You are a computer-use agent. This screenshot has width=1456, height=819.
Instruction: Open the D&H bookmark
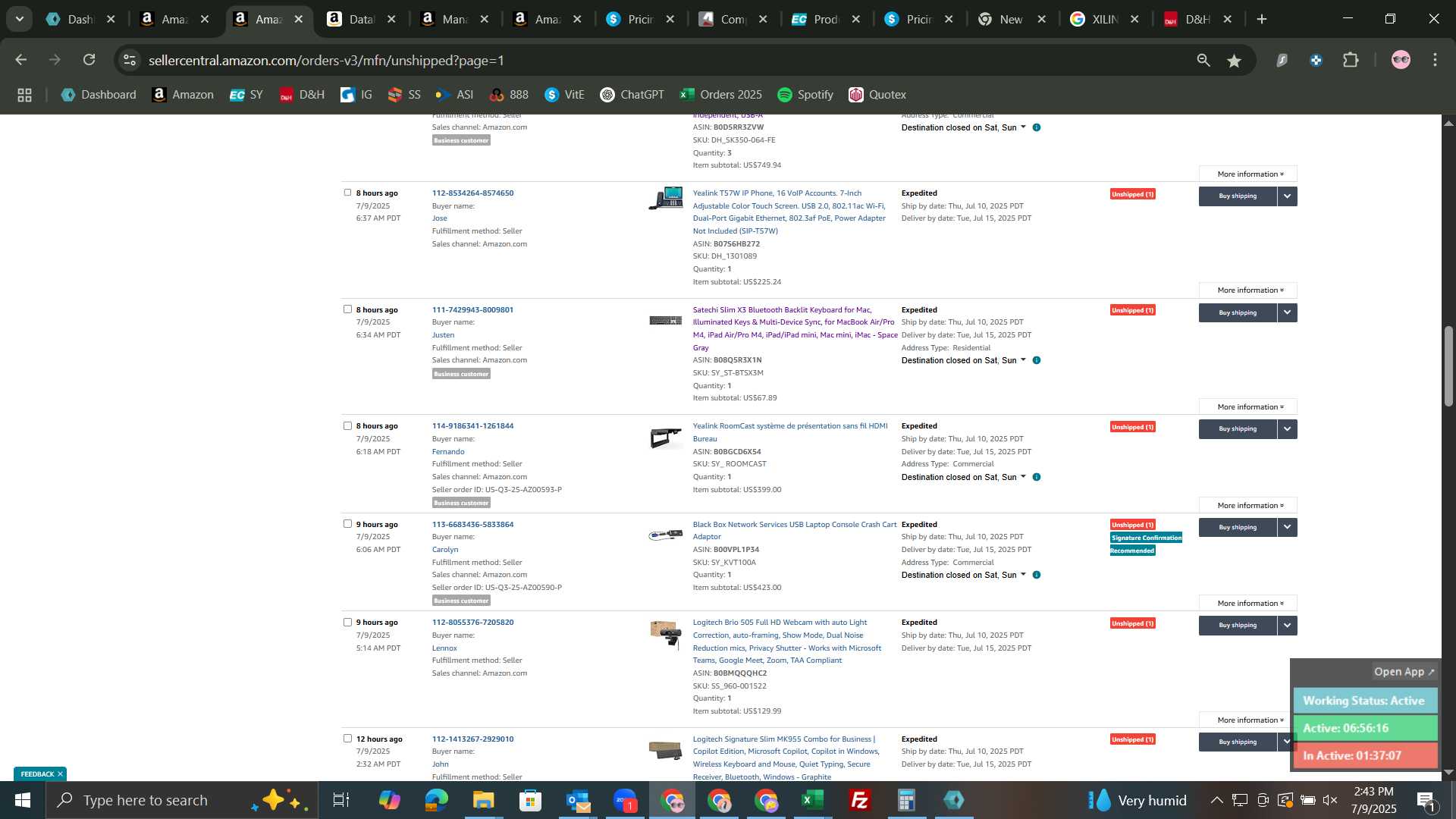[x=302, y=95]
